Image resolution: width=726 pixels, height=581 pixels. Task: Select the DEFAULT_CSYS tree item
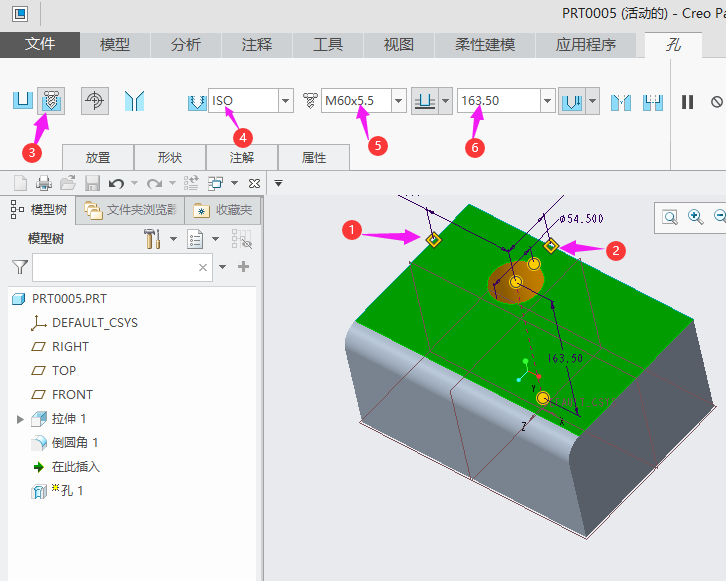coord(95,323)
